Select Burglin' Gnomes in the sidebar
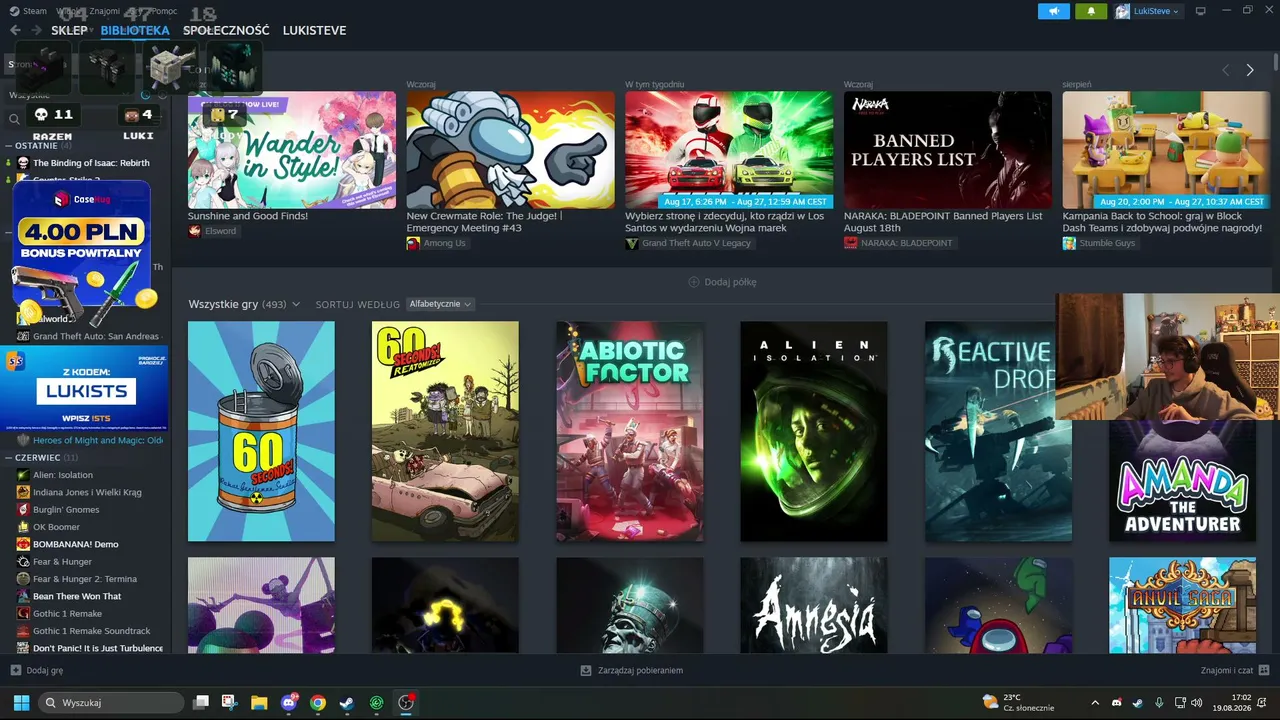Screen dimensions: 1280x720 [66, 510]
